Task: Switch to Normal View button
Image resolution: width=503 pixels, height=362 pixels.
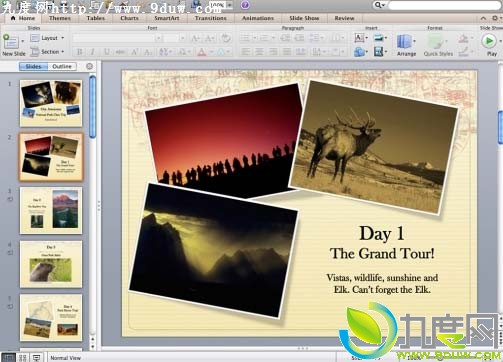Action: coord(9,358)
